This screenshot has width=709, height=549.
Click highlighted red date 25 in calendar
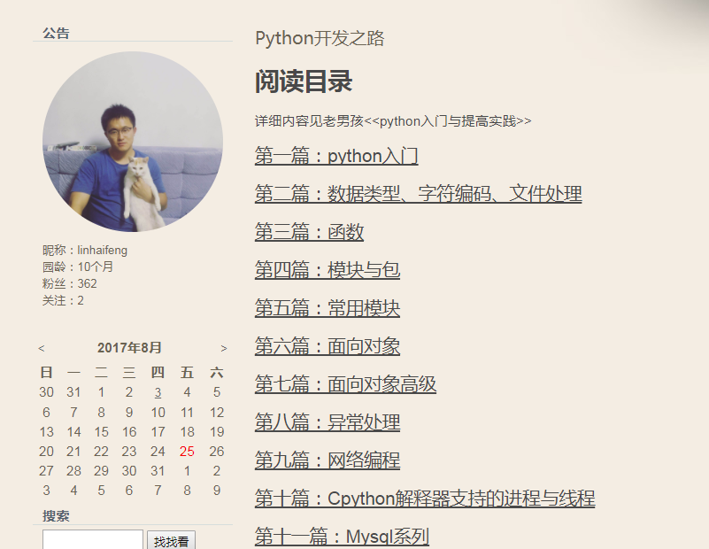(187, 451)
